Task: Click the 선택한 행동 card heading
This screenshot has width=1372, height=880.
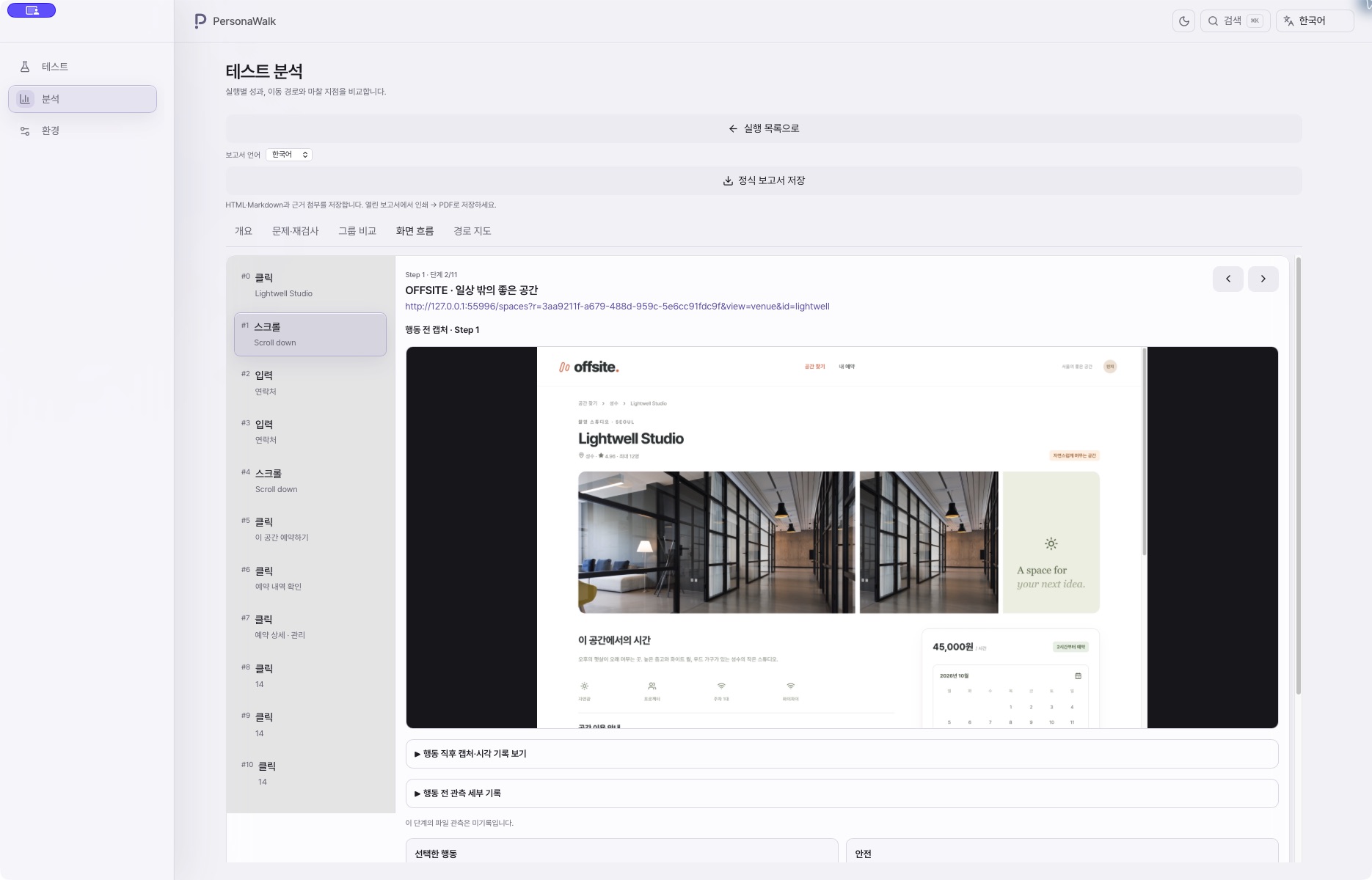Action: [x=436, y=854]
